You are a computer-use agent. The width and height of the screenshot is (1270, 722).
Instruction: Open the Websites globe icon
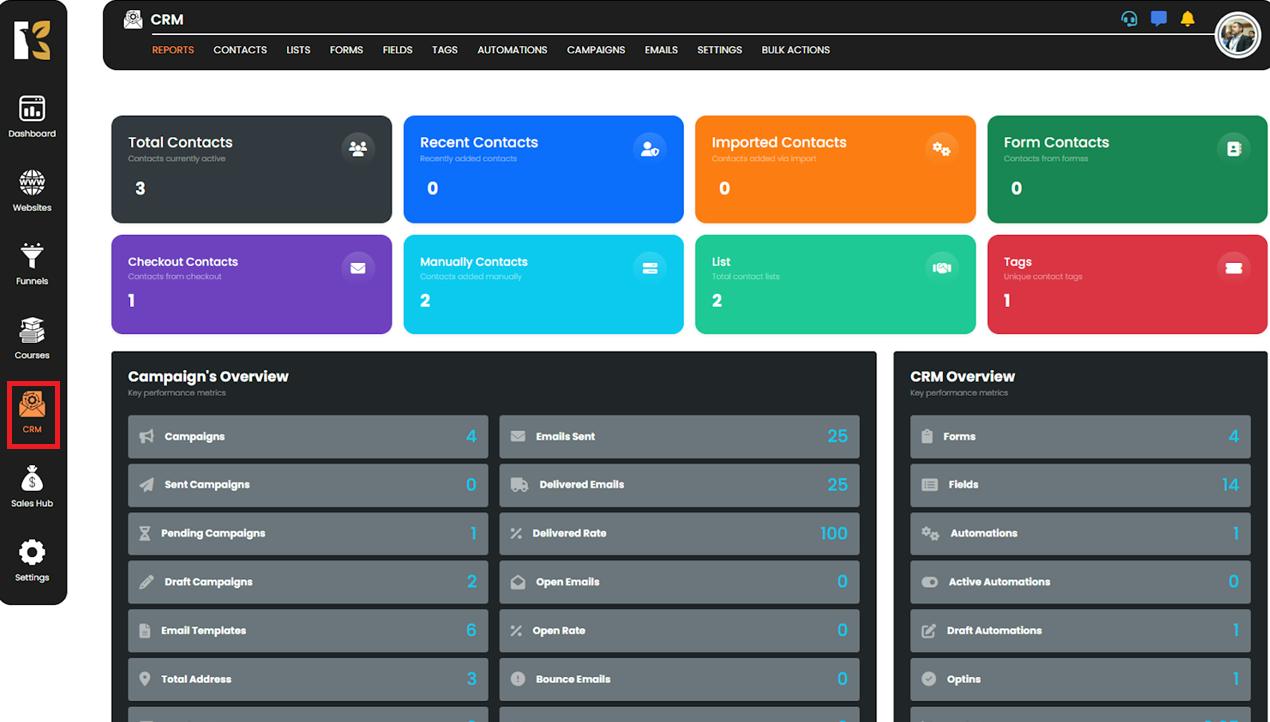point(32,184)
